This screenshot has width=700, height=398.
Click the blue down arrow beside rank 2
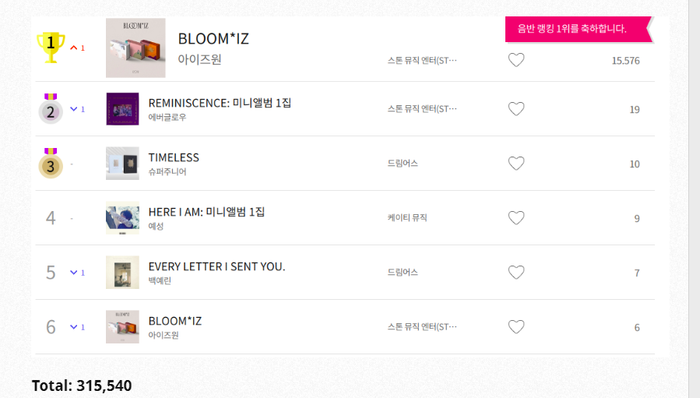coord(74,109)
